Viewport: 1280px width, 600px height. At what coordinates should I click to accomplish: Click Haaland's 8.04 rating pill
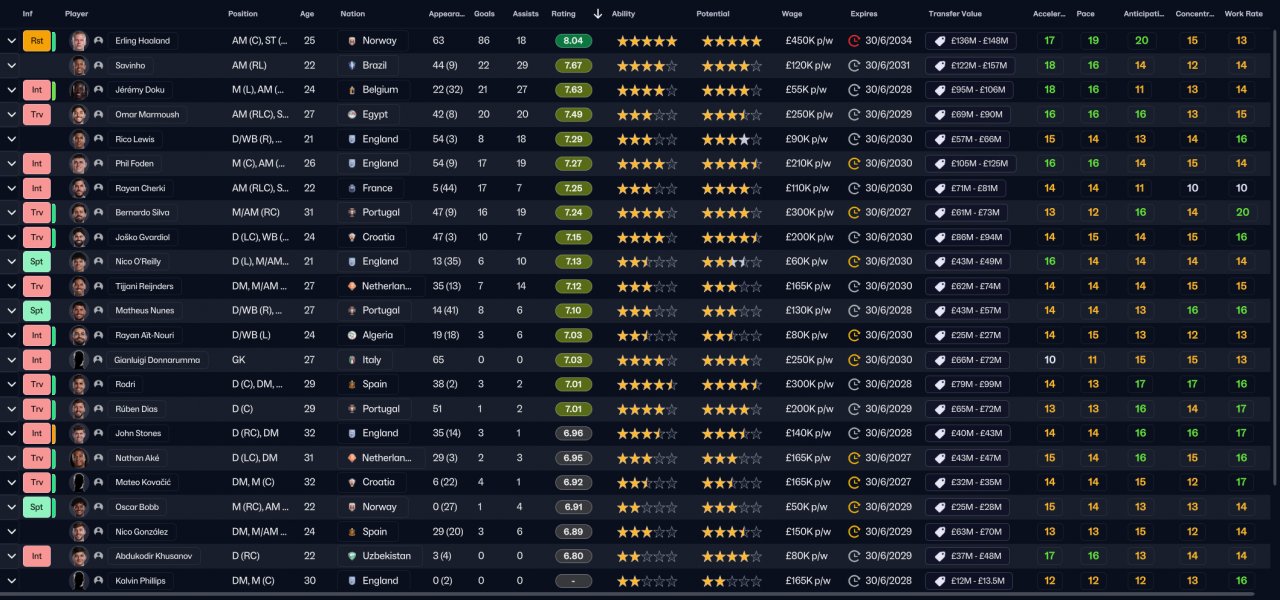click(573, 41)
